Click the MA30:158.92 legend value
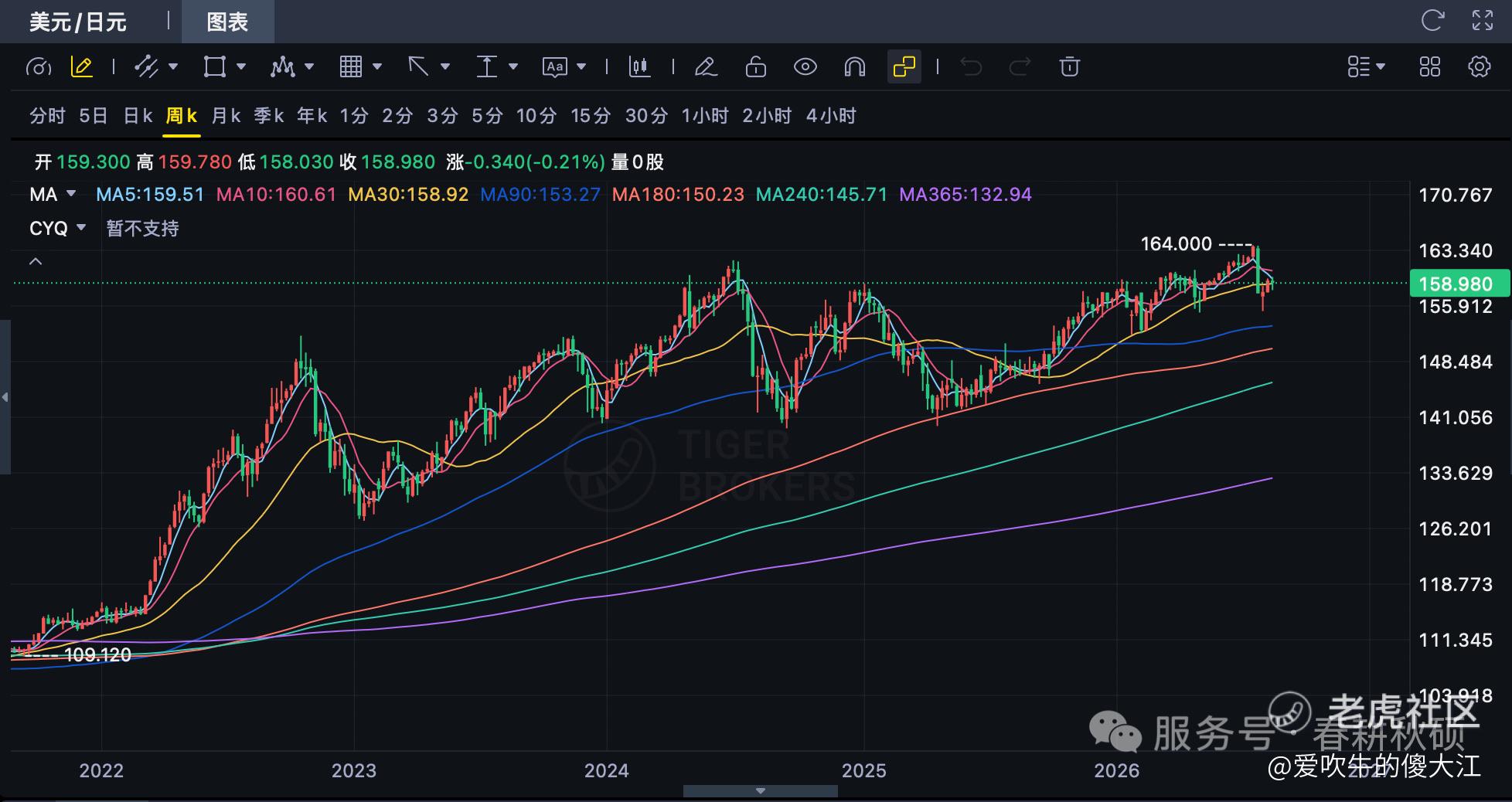The height and width of the screenshot is (802, 1512). 408,195
